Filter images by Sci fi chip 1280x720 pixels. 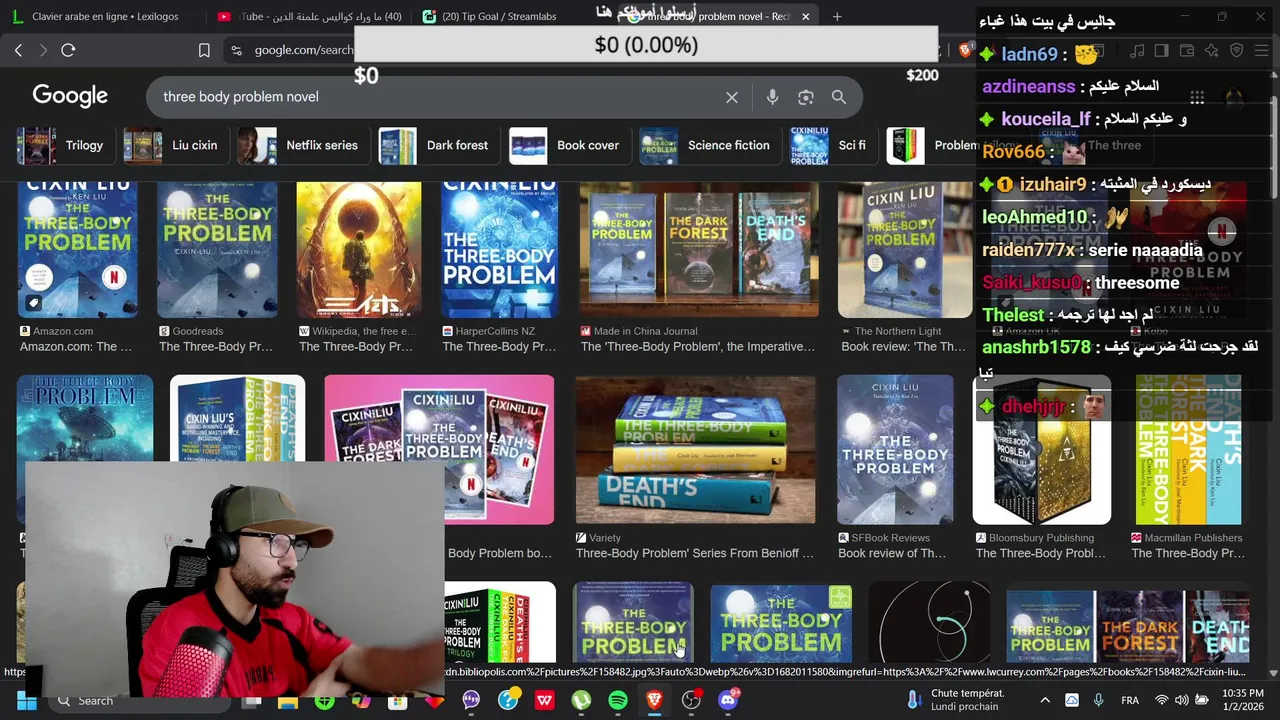pyautogui.click(x=832, y=146)
